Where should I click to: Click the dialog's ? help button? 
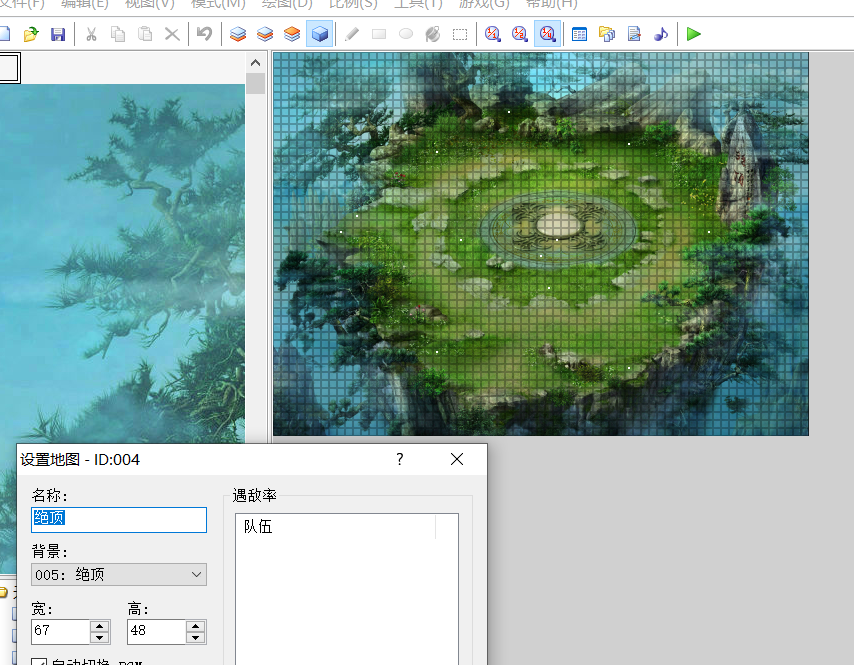pos(400,459)
